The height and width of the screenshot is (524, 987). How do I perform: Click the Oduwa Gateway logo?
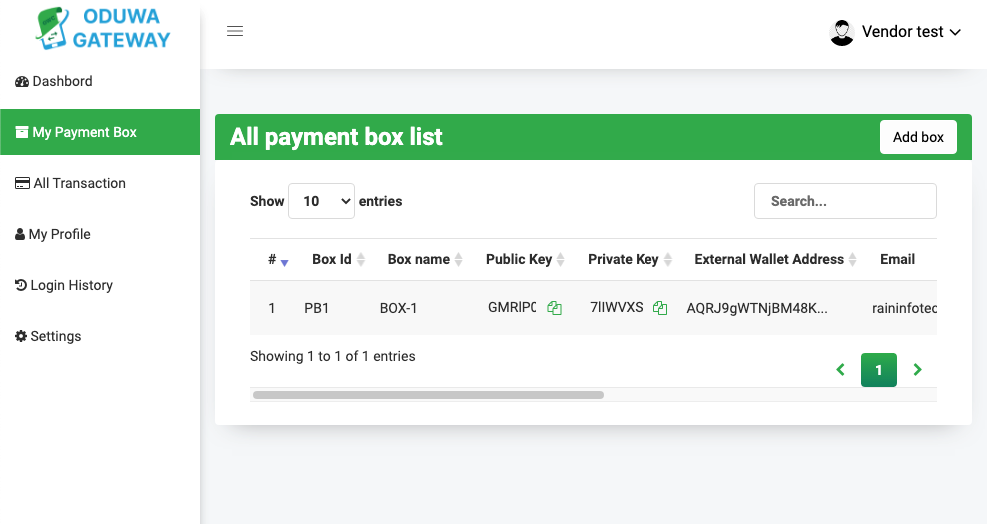(x=103, y=28)
